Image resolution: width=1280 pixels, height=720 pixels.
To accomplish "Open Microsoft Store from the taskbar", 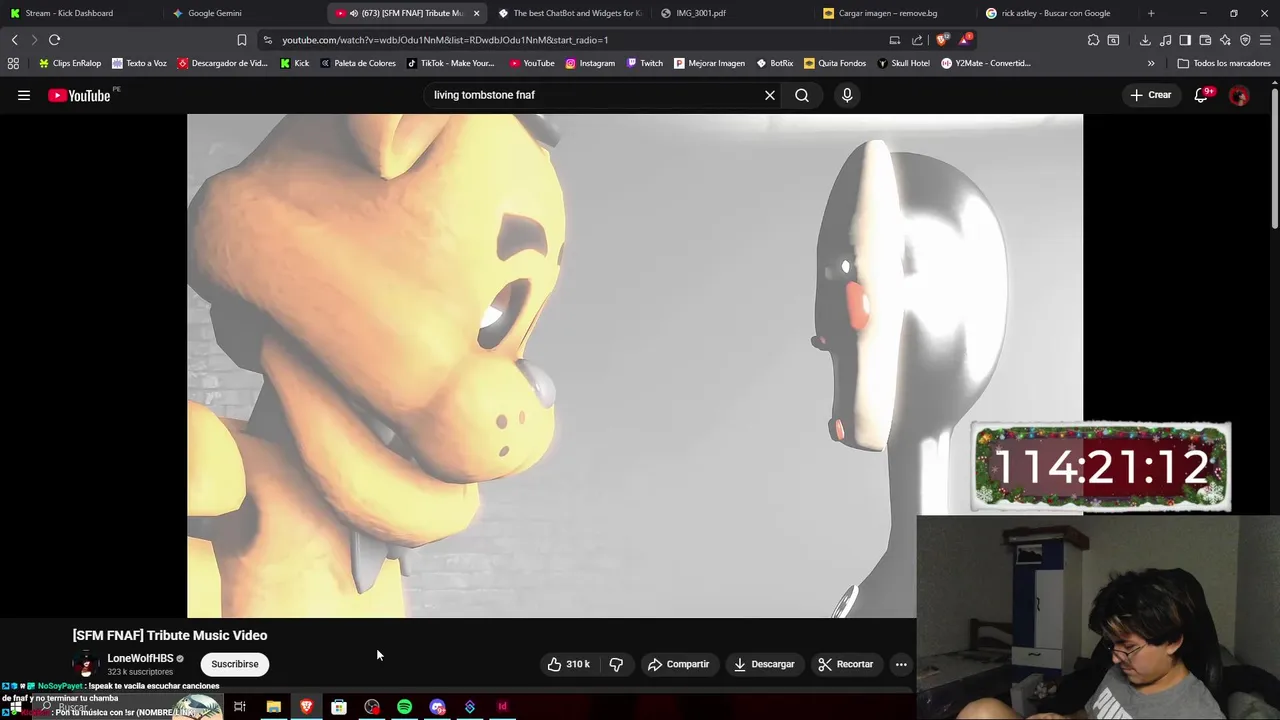I will point(339,707).
